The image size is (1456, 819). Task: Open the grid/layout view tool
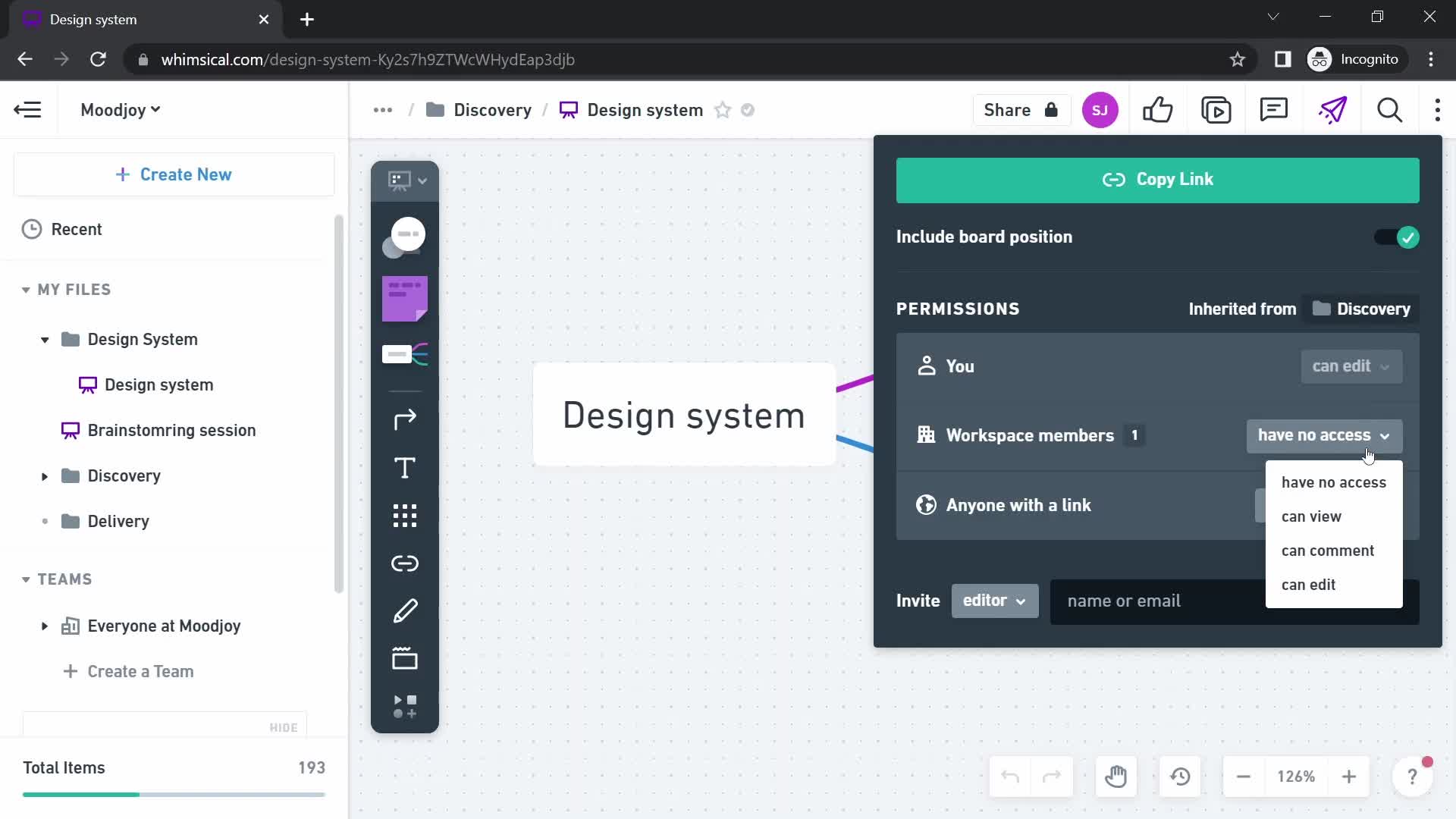click(405, 516)
